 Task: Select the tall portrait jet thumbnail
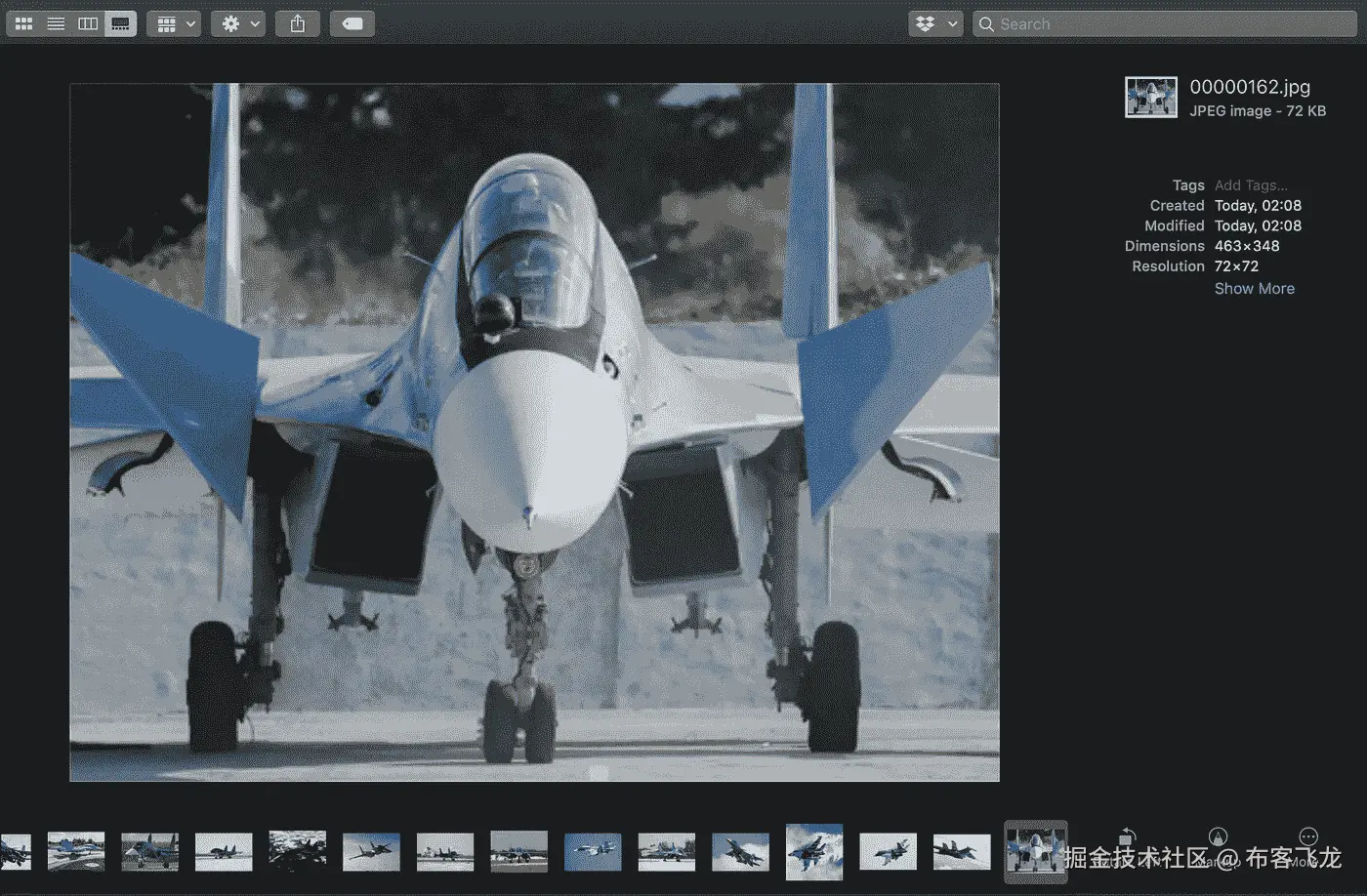click(814, 852)
